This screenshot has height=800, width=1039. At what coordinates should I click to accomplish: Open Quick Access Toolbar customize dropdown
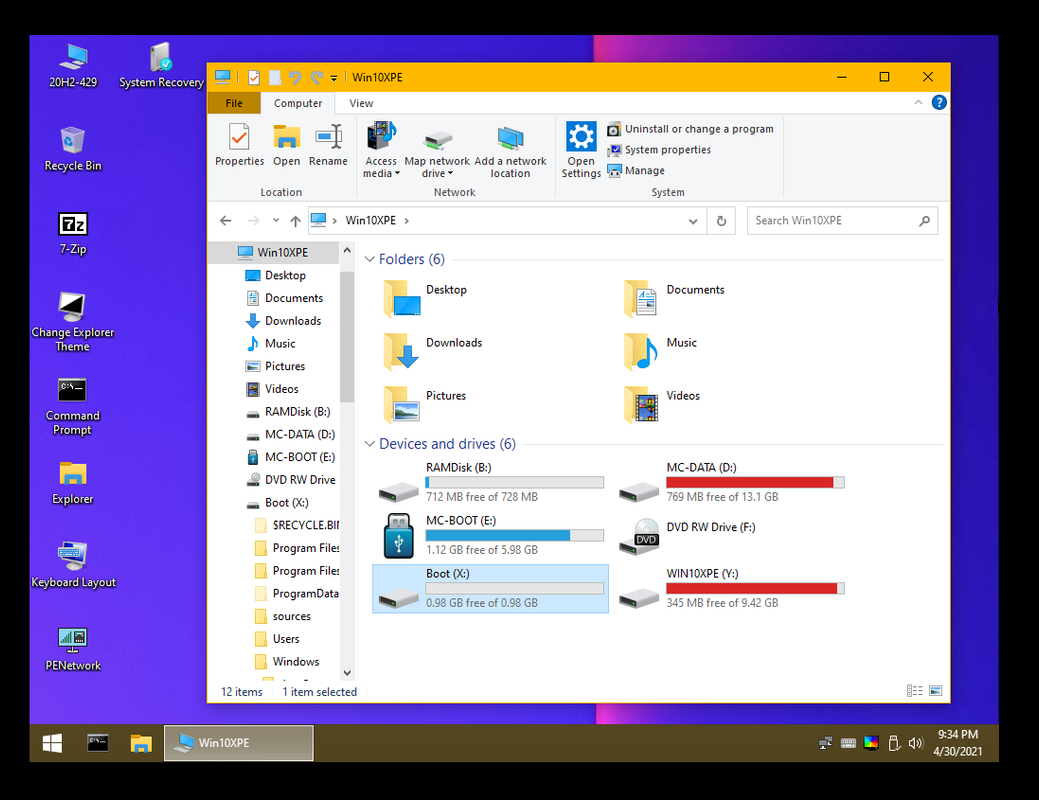click(x=334, y=78)
